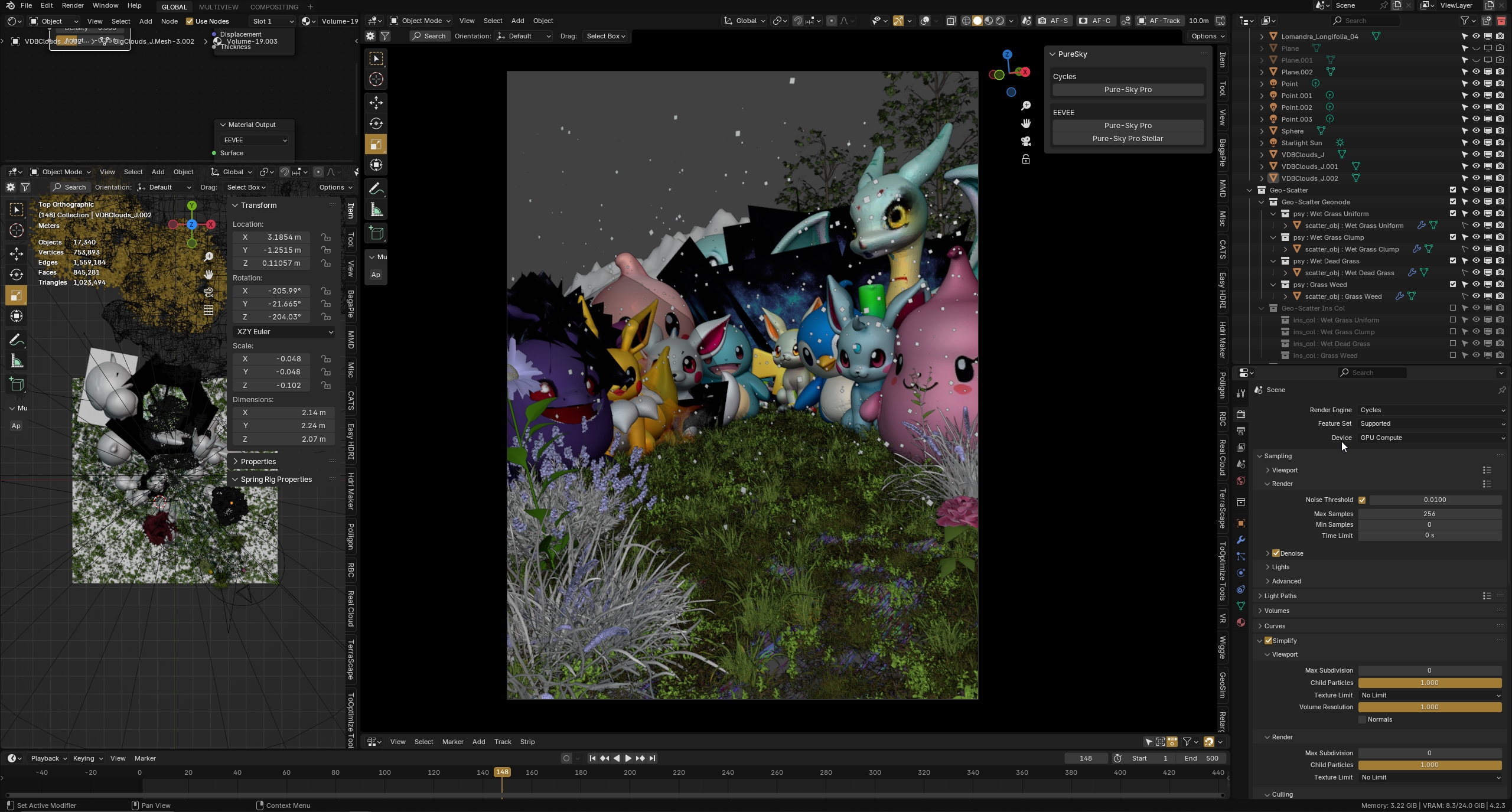Select the Move tool in main viewport toolbar
The height and width of the screenshot is (812, 1512).
(x=376, y=103)
